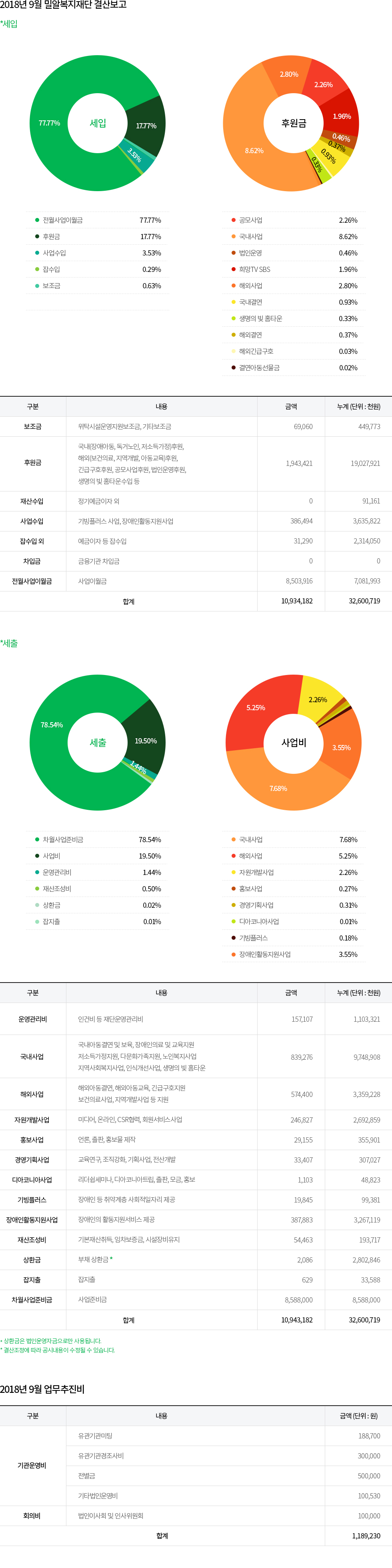
Task: Click the 세입 label in the donut center
Action: coord(97,123)
